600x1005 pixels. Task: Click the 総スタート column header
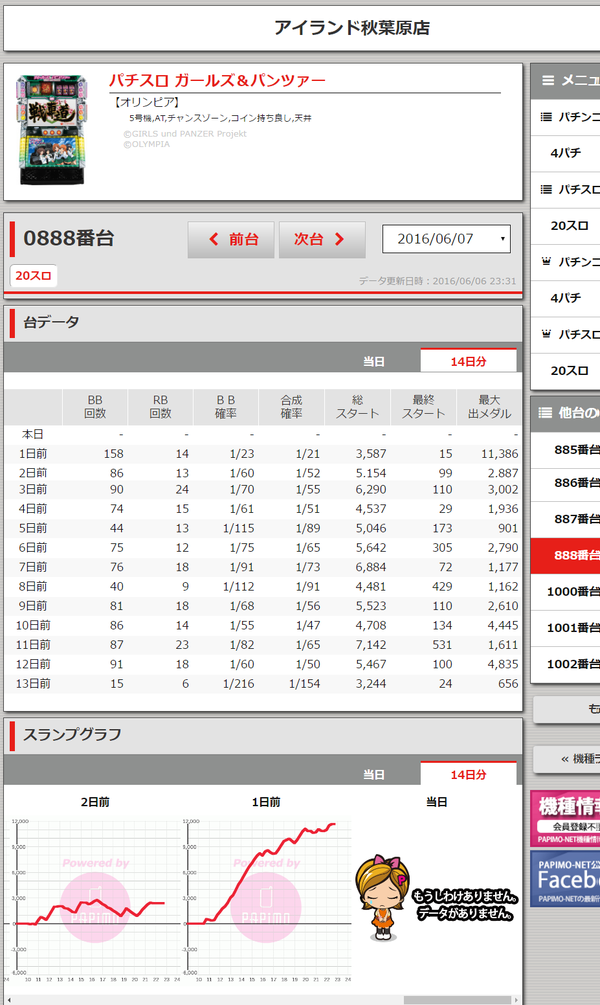pos(357,407)
